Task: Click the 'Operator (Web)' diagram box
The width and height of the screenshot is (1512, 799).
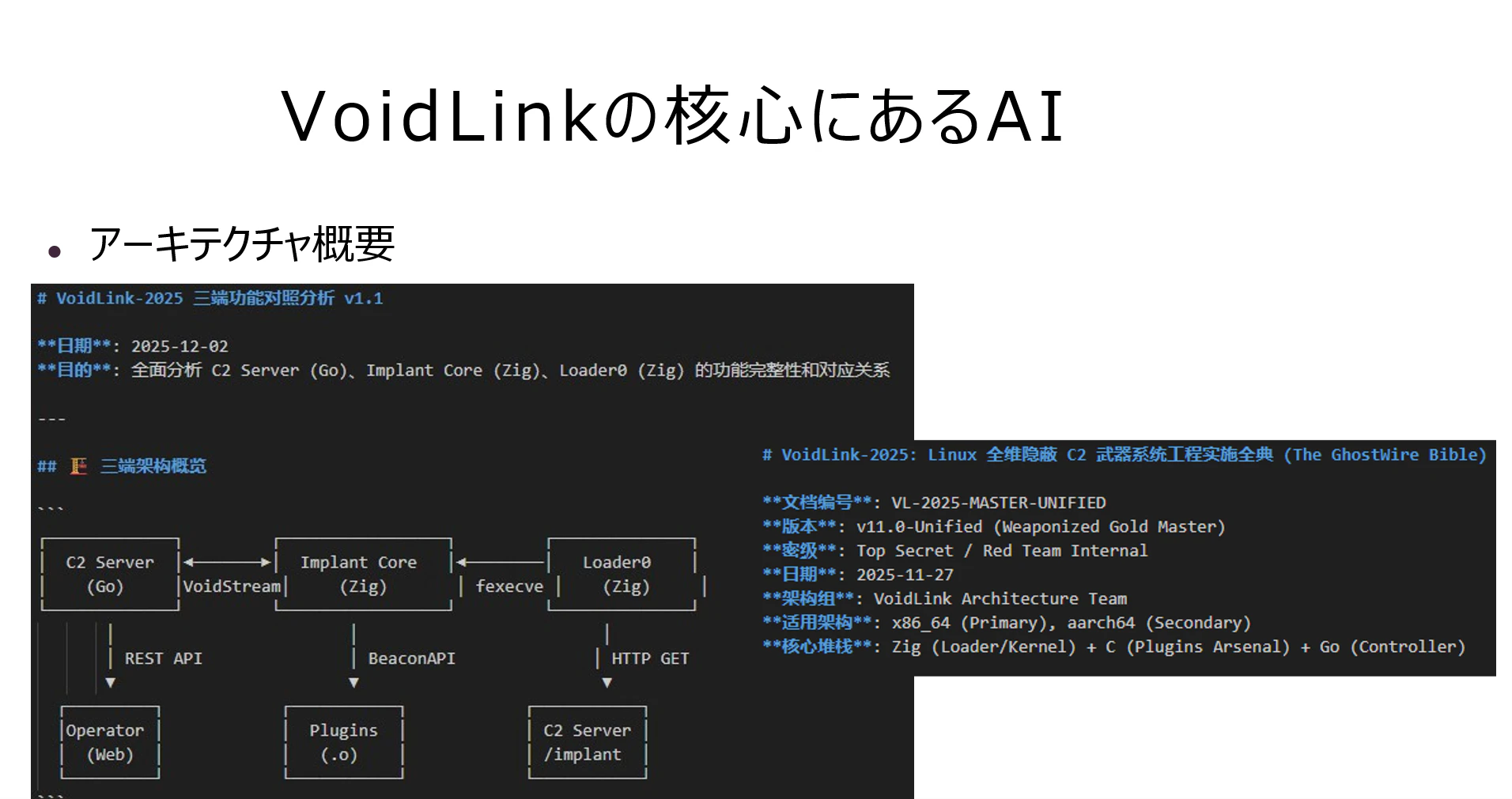Action: [110, 742]
